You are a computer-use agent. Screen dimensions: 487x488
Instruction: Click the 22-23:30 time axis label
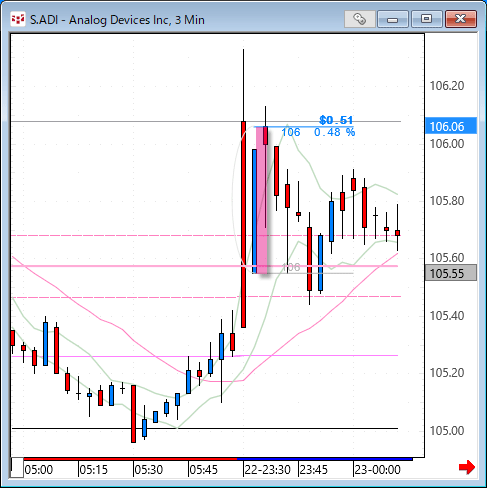click(x=268, y=470)
